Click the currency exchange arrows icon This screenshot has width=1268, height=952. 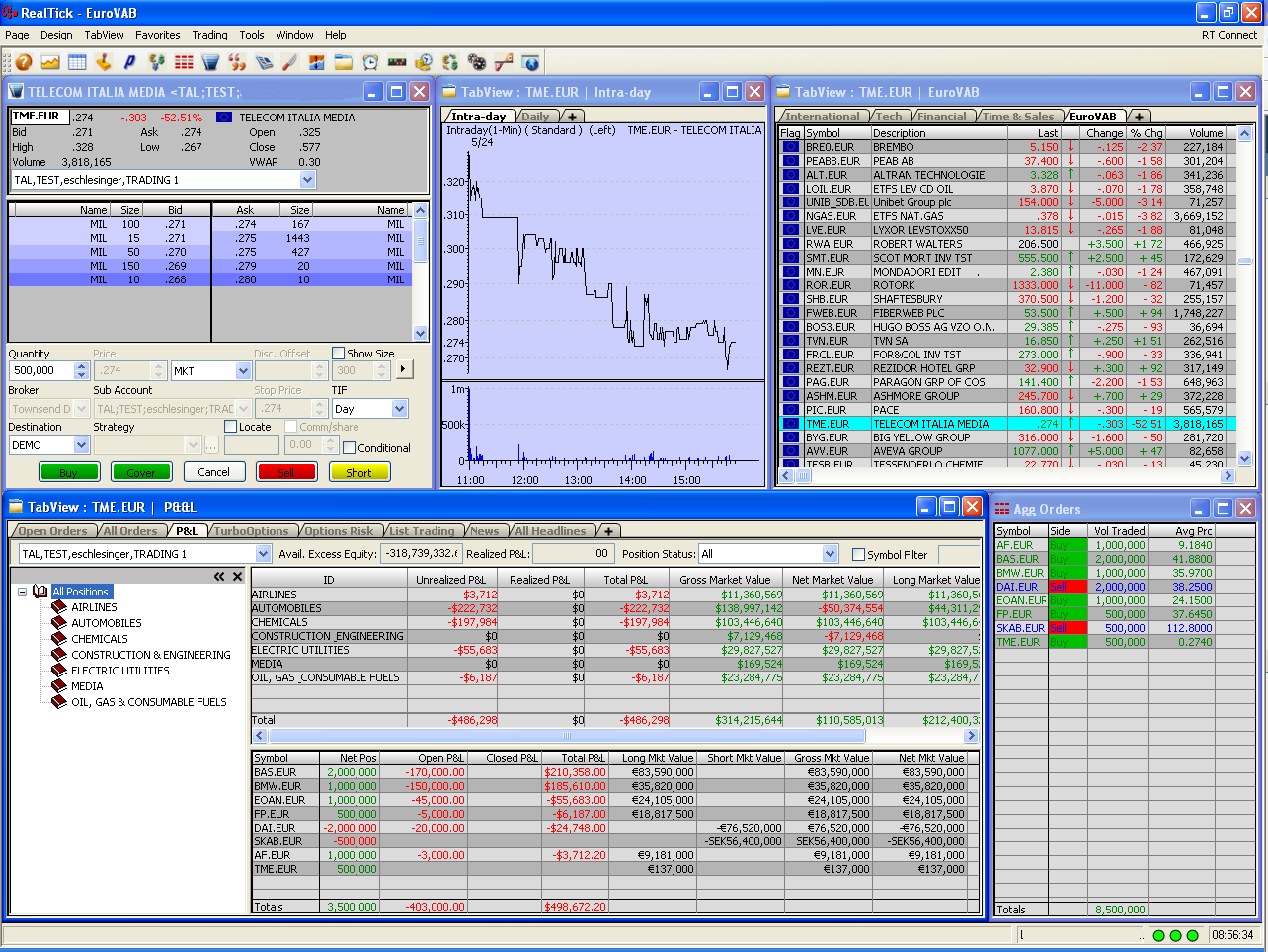click(450, 62)
